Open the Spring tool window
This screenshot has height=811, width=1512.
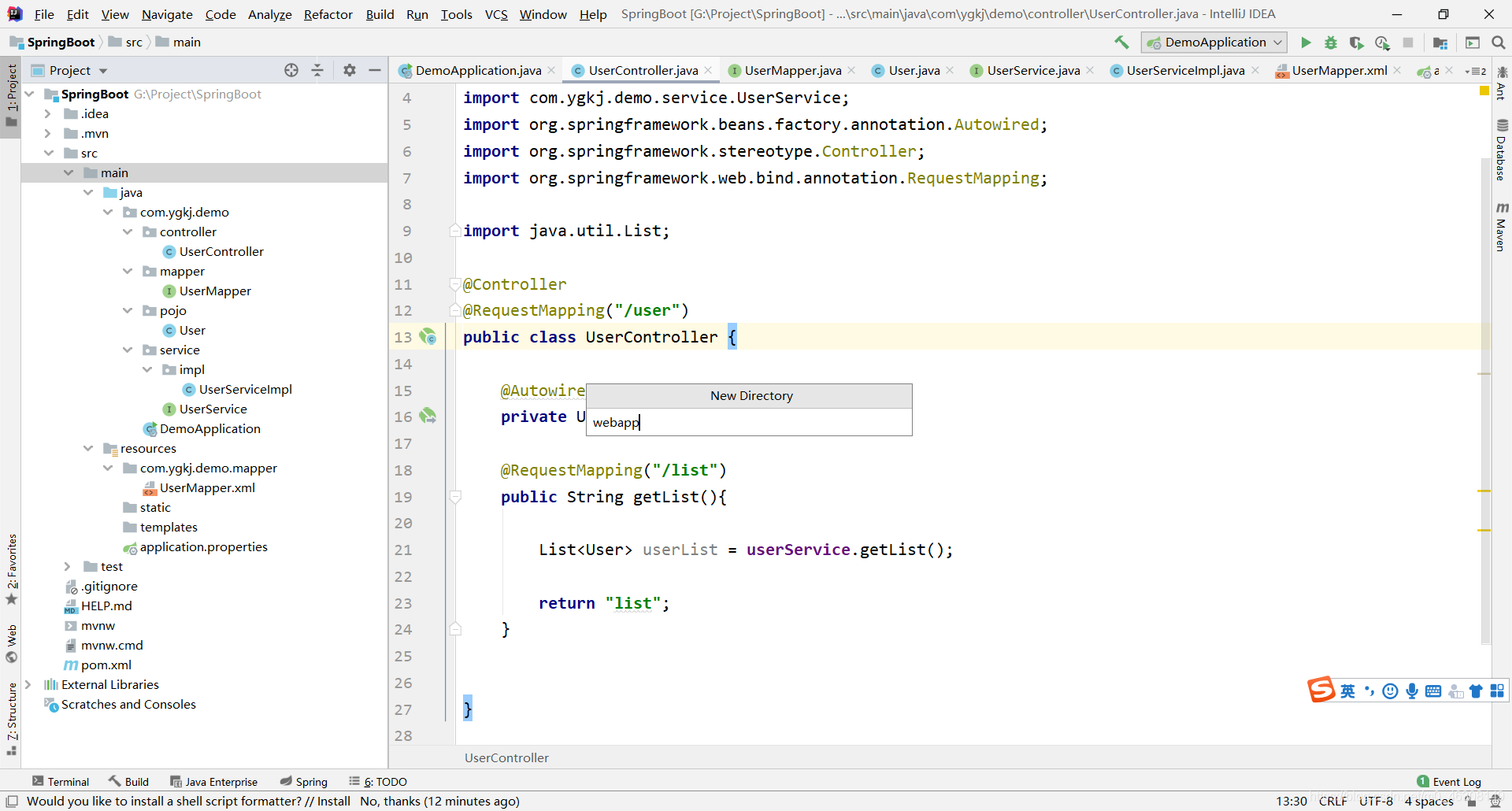point(304,782)
